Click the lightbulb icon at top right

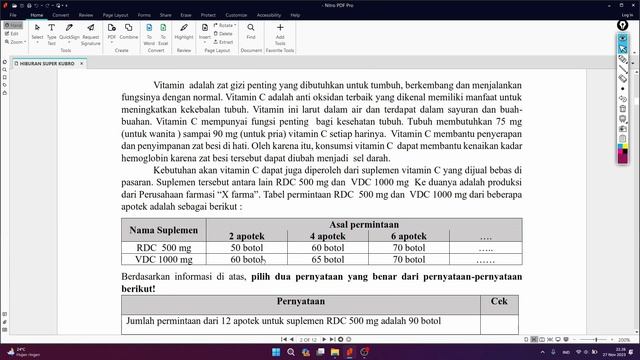tap(622, 25)
